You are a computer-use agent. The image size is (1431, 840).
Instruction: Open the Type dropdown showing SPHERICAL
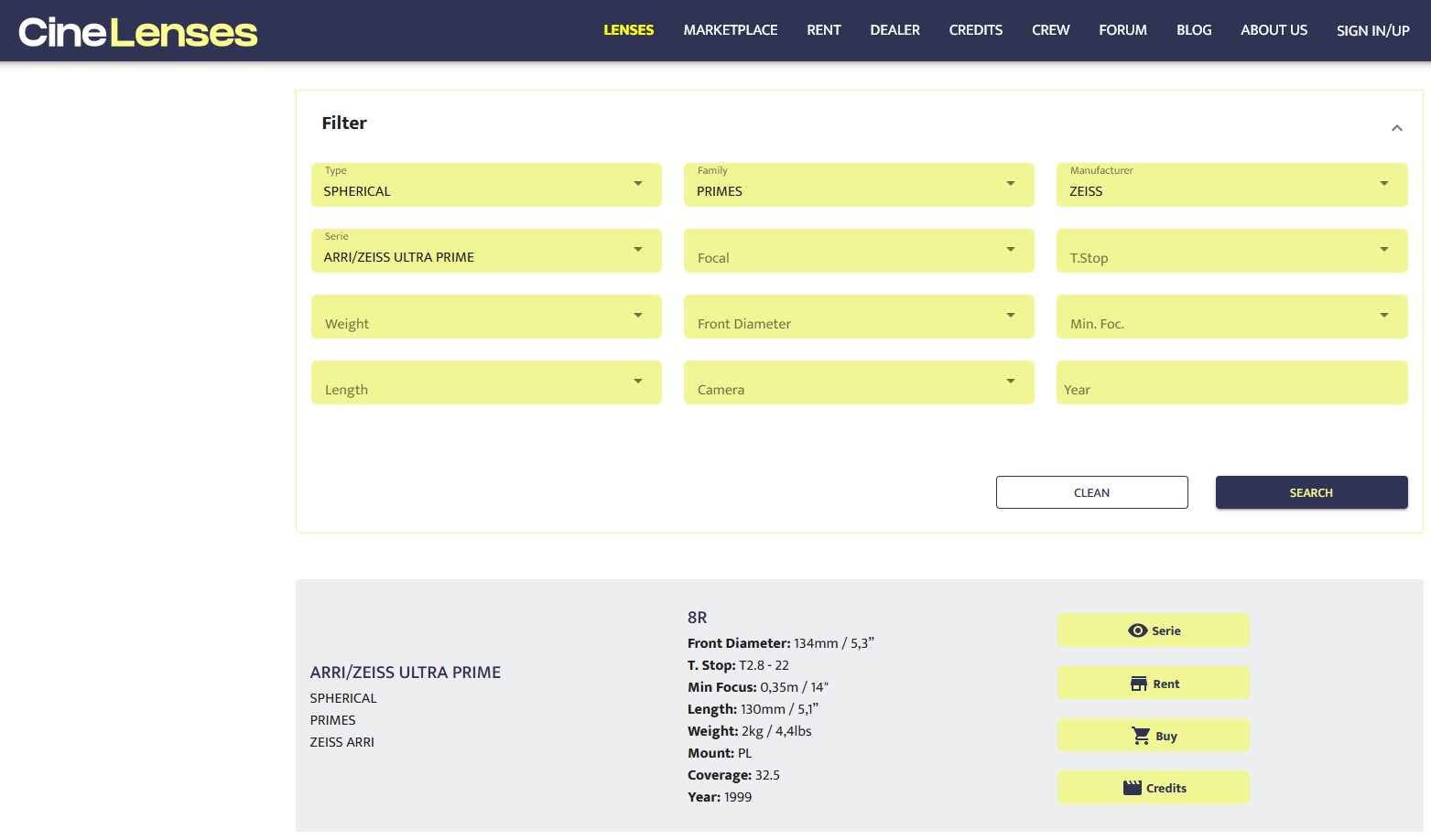486,185
